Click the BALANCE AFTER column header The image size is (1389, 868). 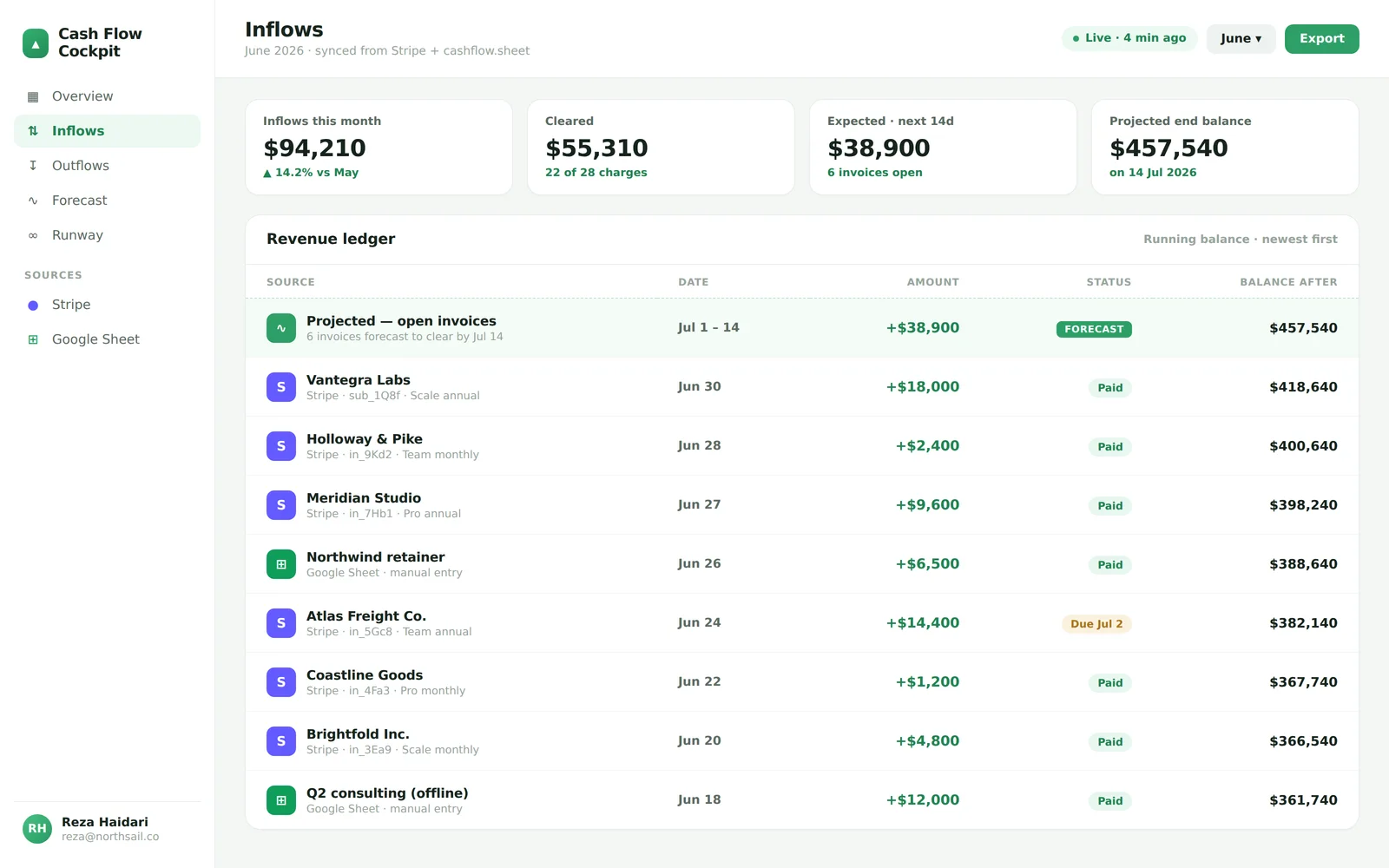point(1288,282)
